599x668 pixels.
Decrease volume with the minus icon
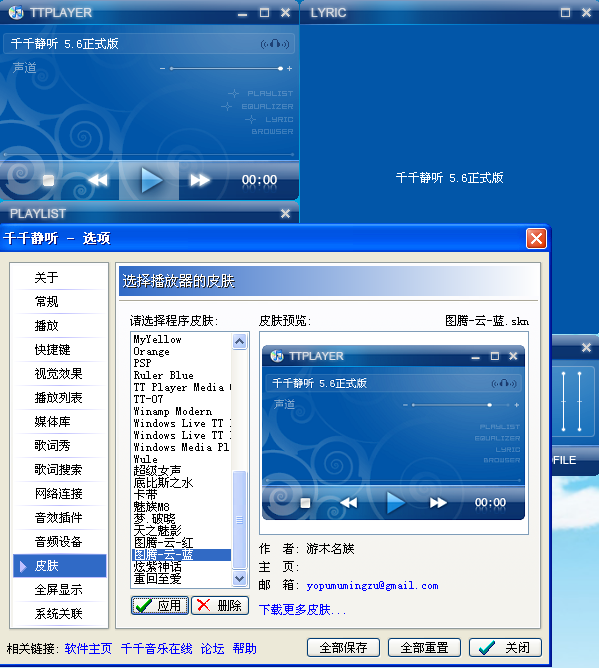[x=162, y=69]
